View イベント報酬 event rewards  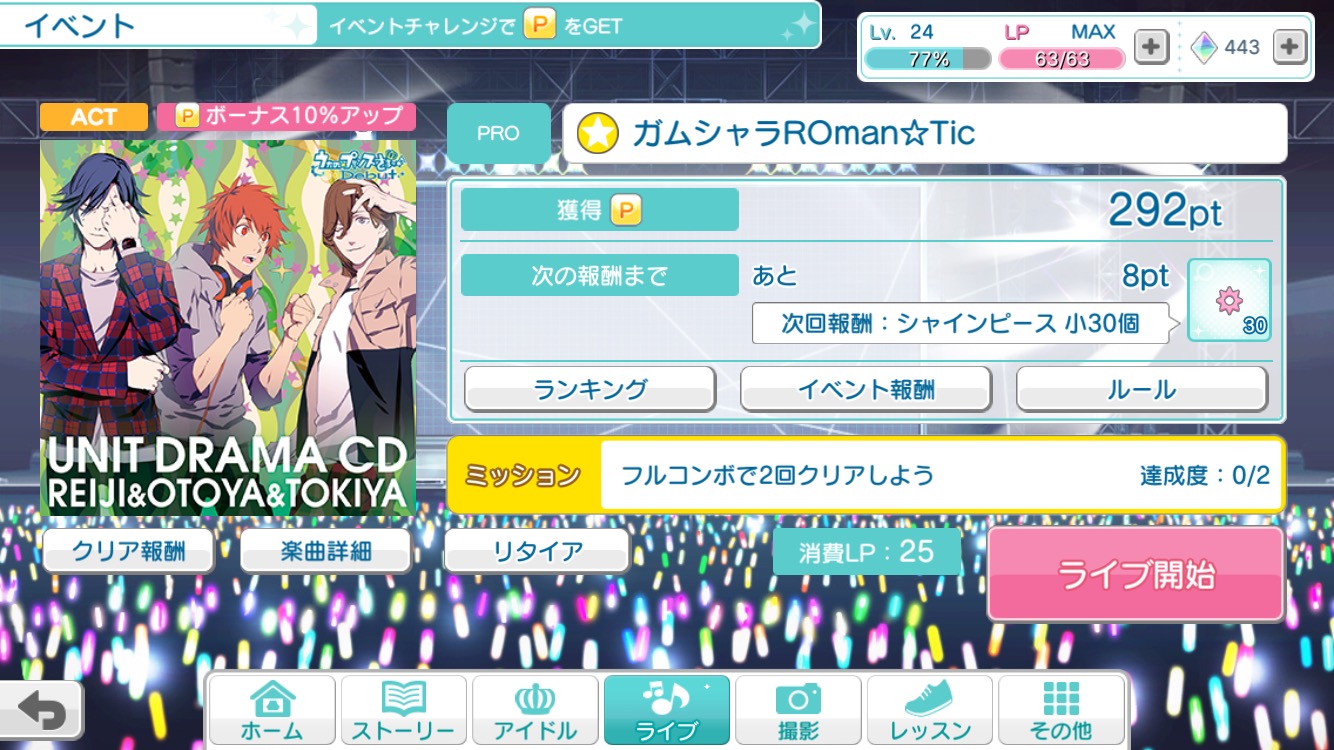(x=866, y=389)
